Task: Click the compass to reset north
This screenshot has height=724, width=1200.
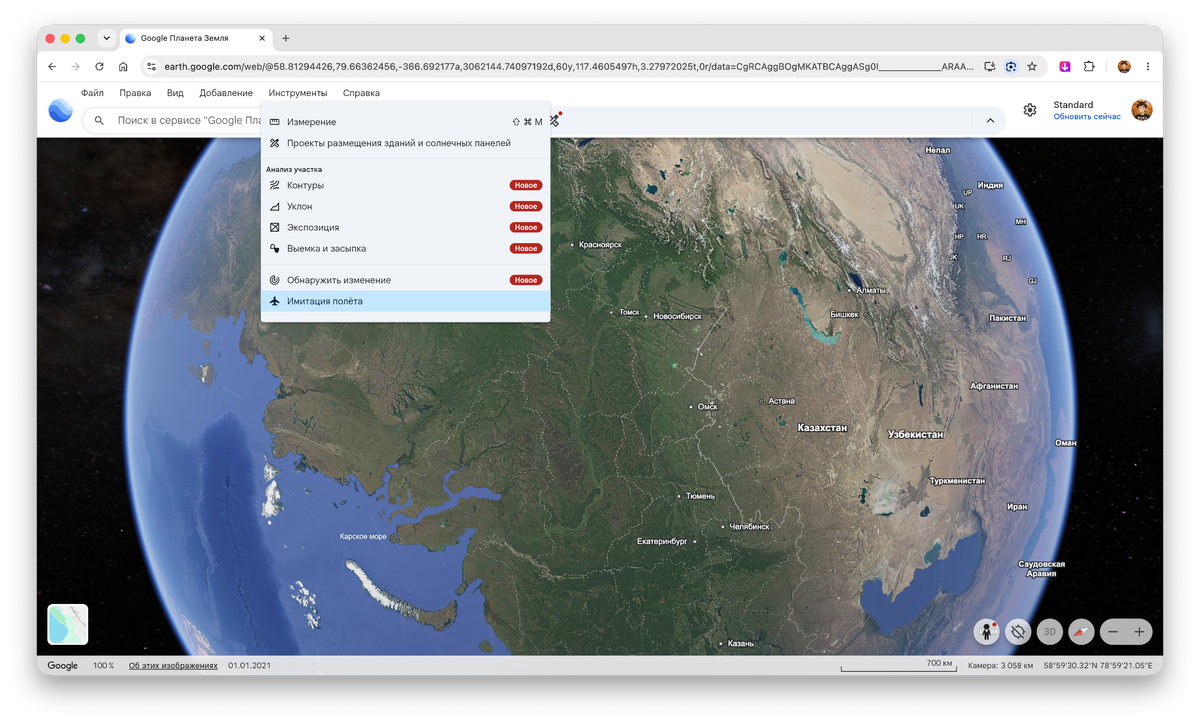Action: [1081, 632]
